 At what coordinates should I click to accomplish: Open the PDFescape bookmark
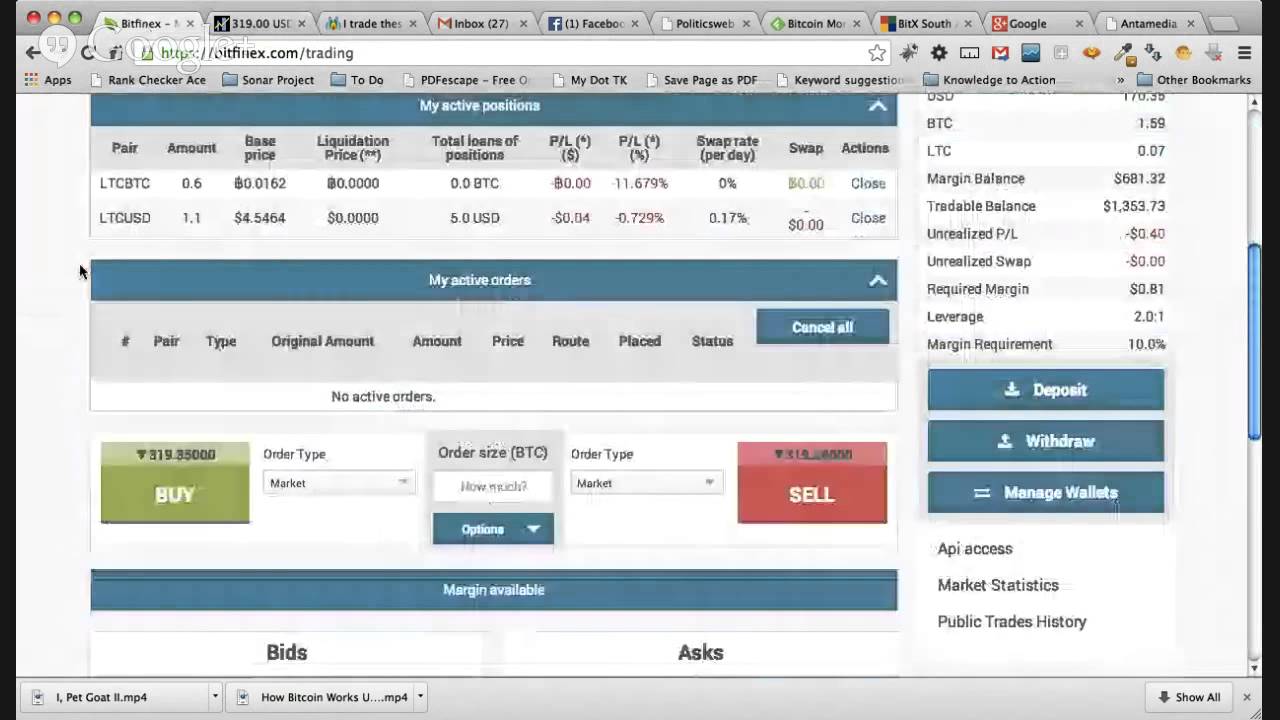click(x=465, y=80)
